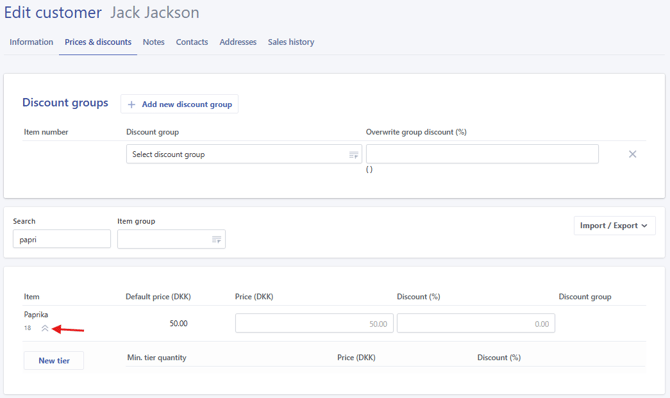Remove discount group row with X icon
The width and height of the screenshot is (670, 398).
coord(632,154)
